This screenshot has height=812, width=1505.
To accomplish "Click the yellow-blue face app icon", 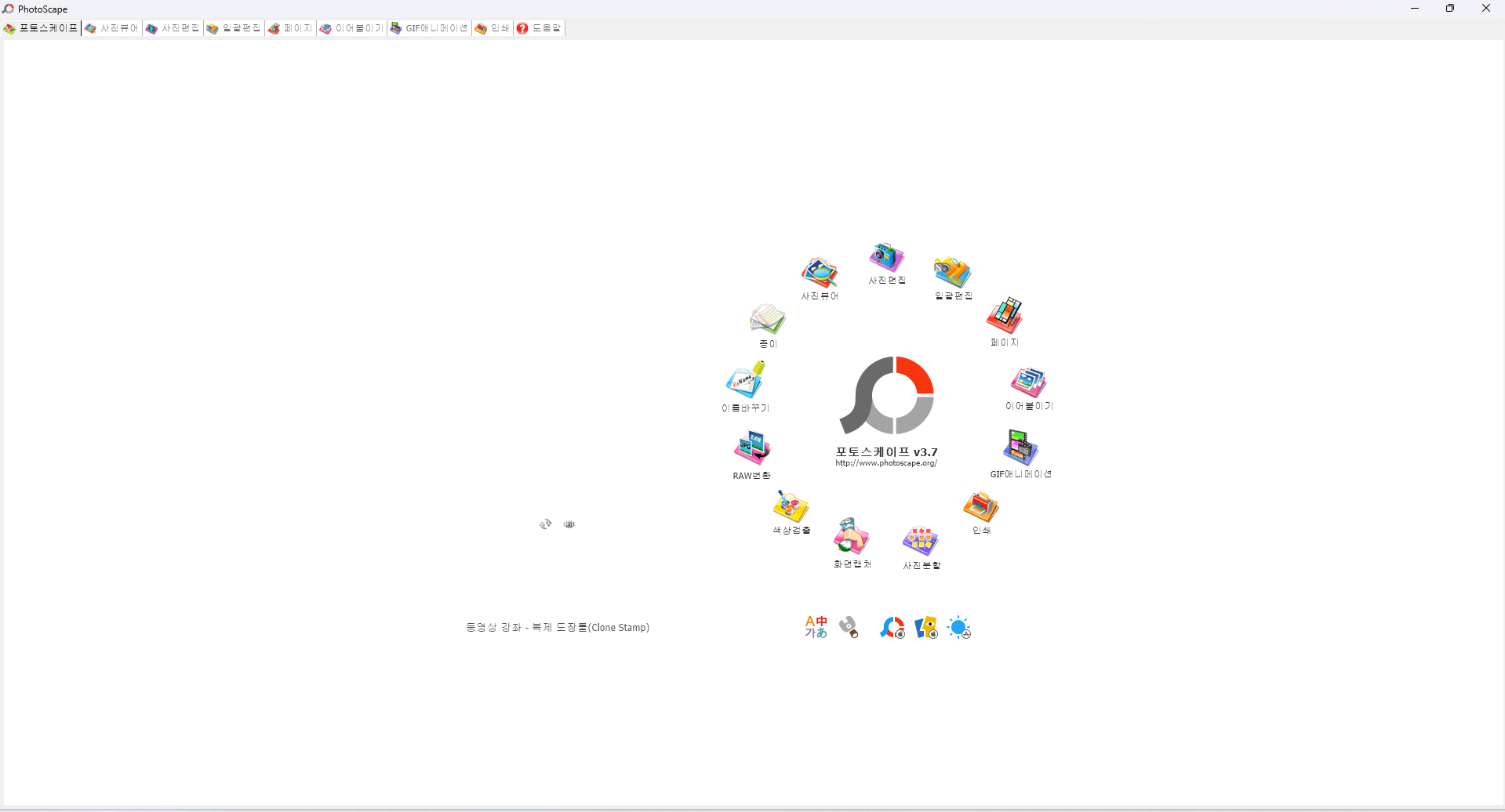I will tap(926, 628).
